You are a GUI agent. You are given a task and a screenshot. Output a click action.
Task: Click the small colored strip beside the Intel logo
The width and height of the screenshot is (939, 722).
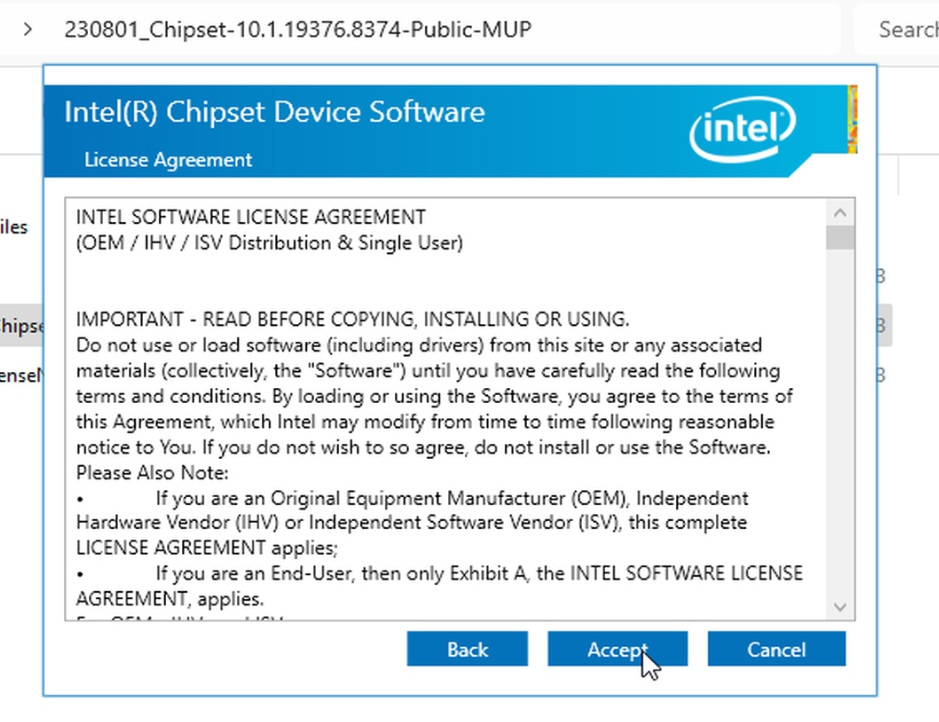click(853, 120)
